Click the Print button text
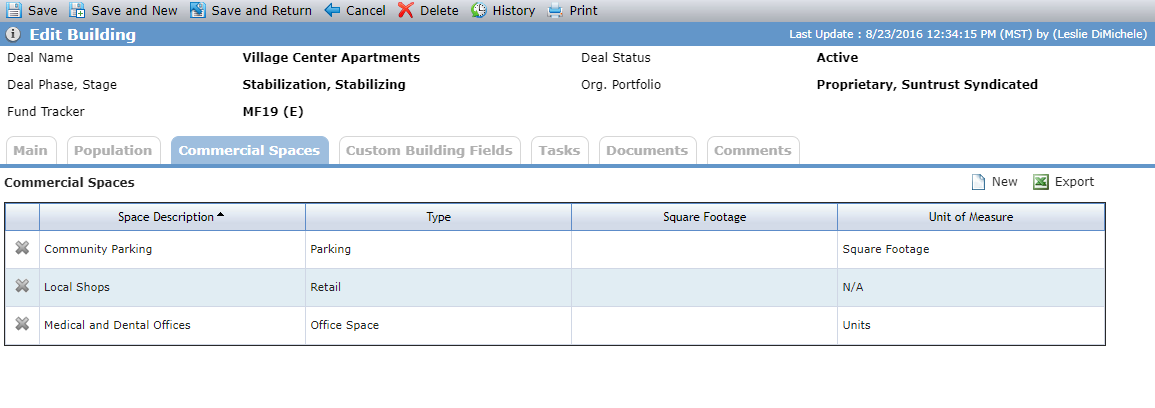The width and height of the screenshot is (1155, 408). (583, 10)
